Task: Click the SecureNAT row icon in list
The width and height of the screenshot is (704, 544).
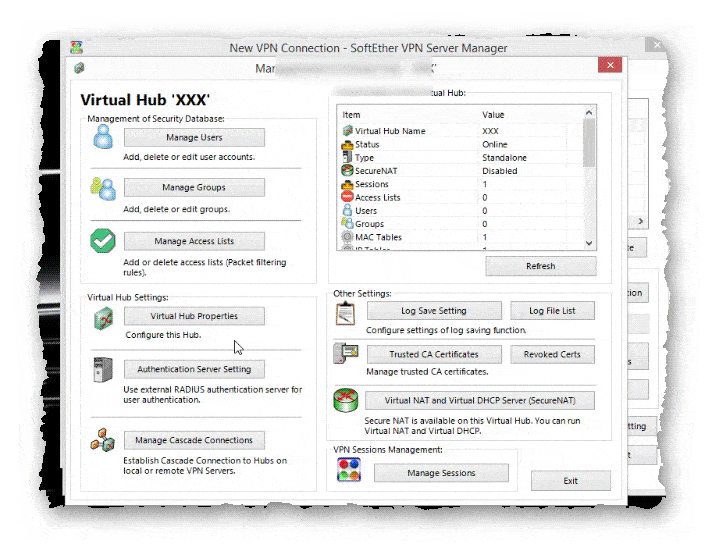Action: (348, 171)
